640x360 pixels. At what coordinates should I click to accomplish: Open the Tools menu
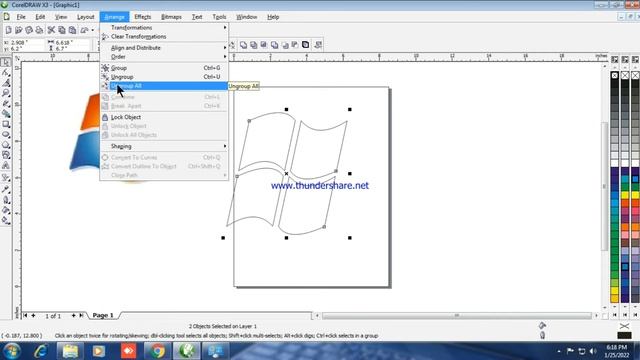point(219,17)
